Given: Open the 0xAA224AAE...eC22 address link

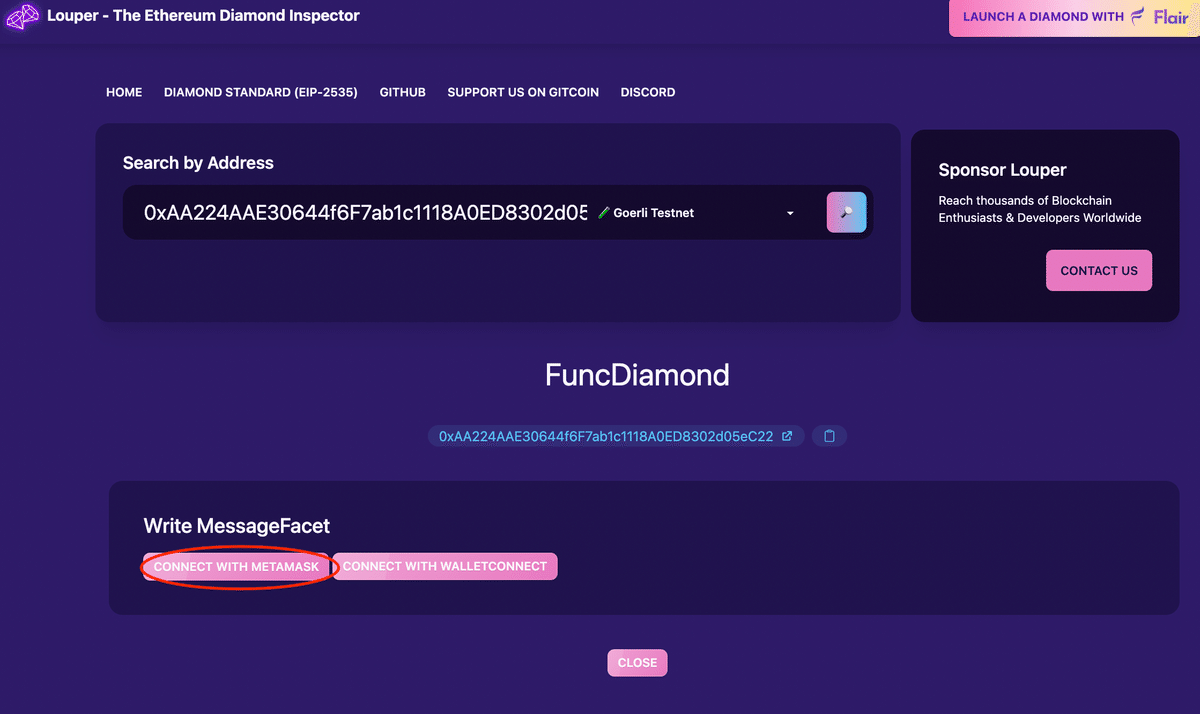Looking at the screenshot, I should 606,436.
